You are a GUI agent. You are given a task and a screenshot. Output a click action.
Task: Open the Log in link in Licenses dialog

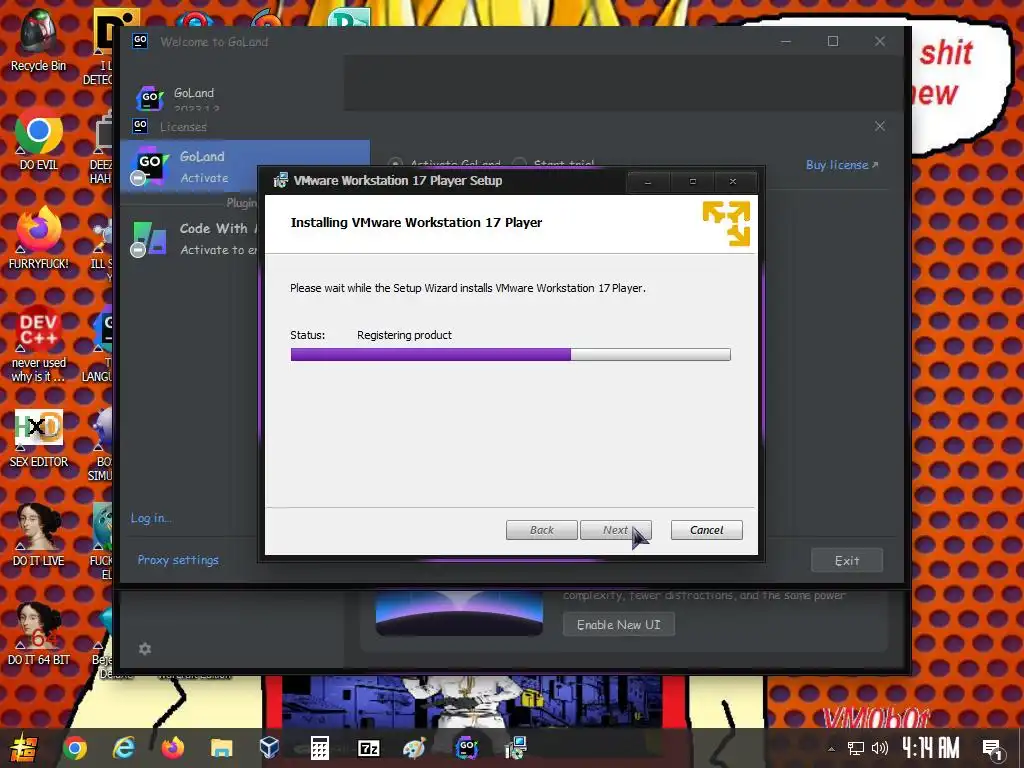[150, 518]
